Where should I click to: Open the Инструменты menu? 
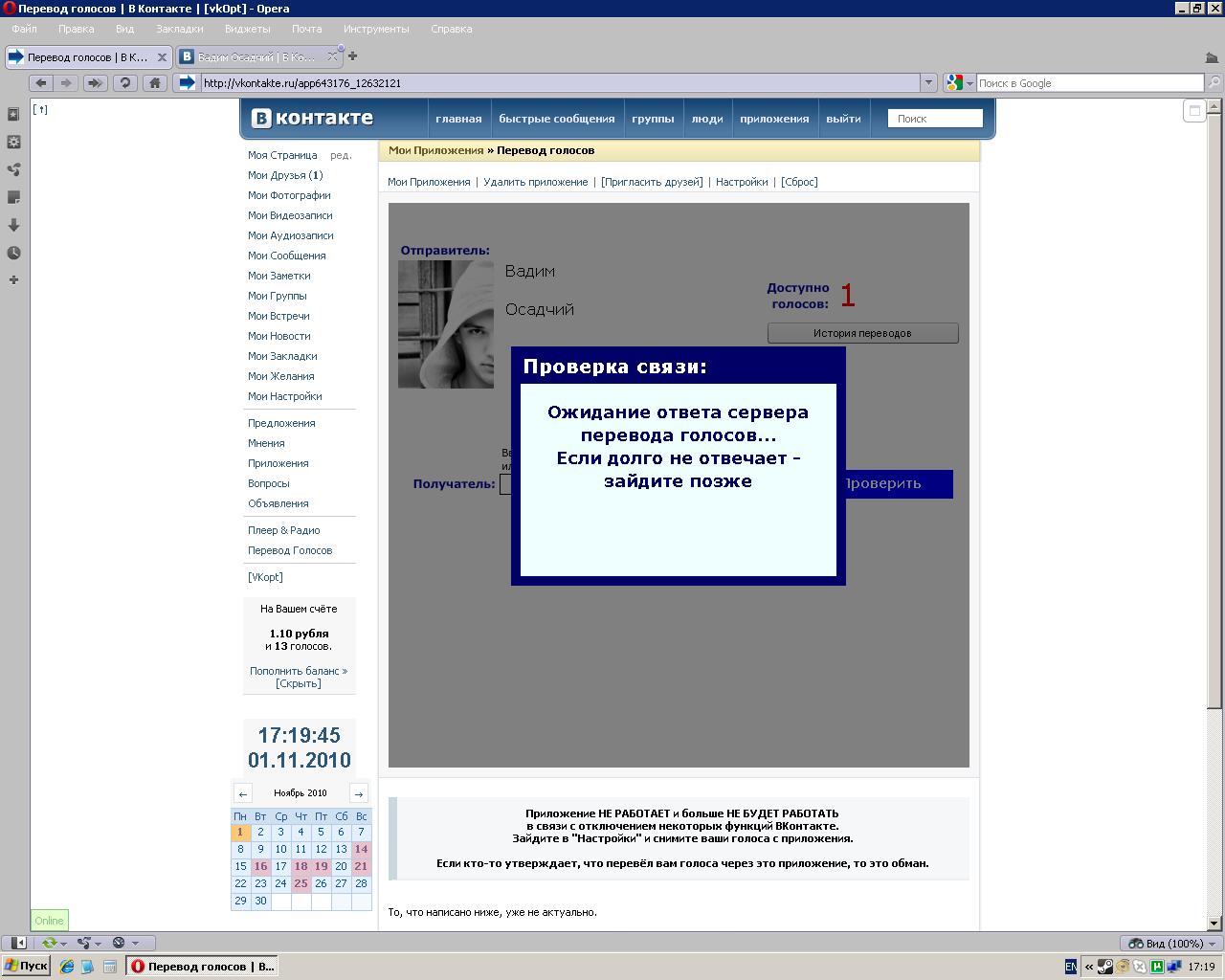376,29
